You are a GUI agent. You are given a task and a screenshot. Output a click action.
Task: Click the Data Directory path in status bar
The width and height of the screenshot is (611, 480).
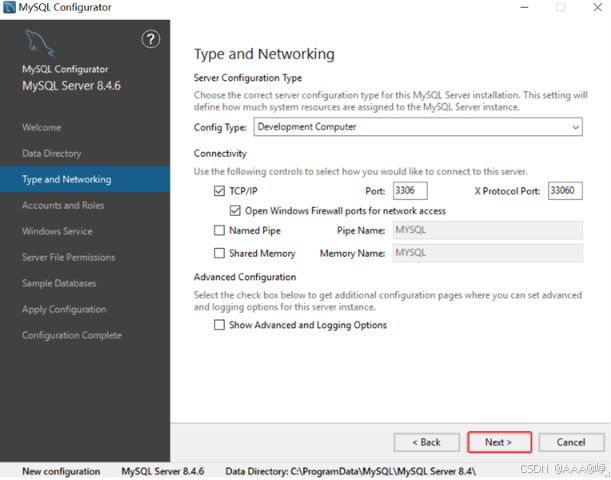click(351, 471)
